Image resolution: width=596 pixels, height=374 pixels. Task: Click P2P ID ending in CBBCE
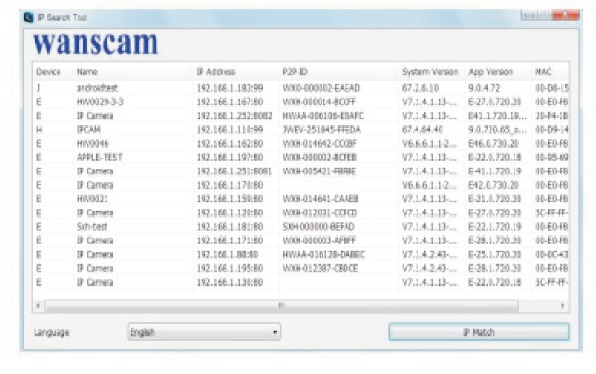(320, 268)
